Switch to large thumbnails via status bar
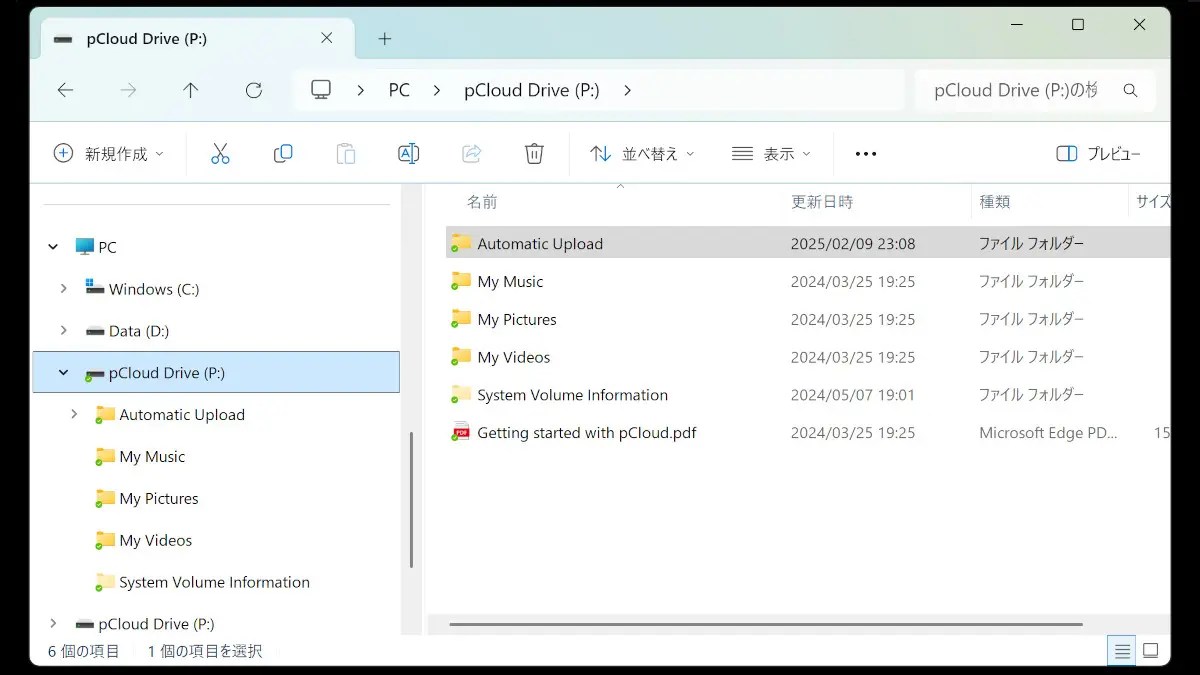The image size is (1200, 675). [x=1151, y=650]
